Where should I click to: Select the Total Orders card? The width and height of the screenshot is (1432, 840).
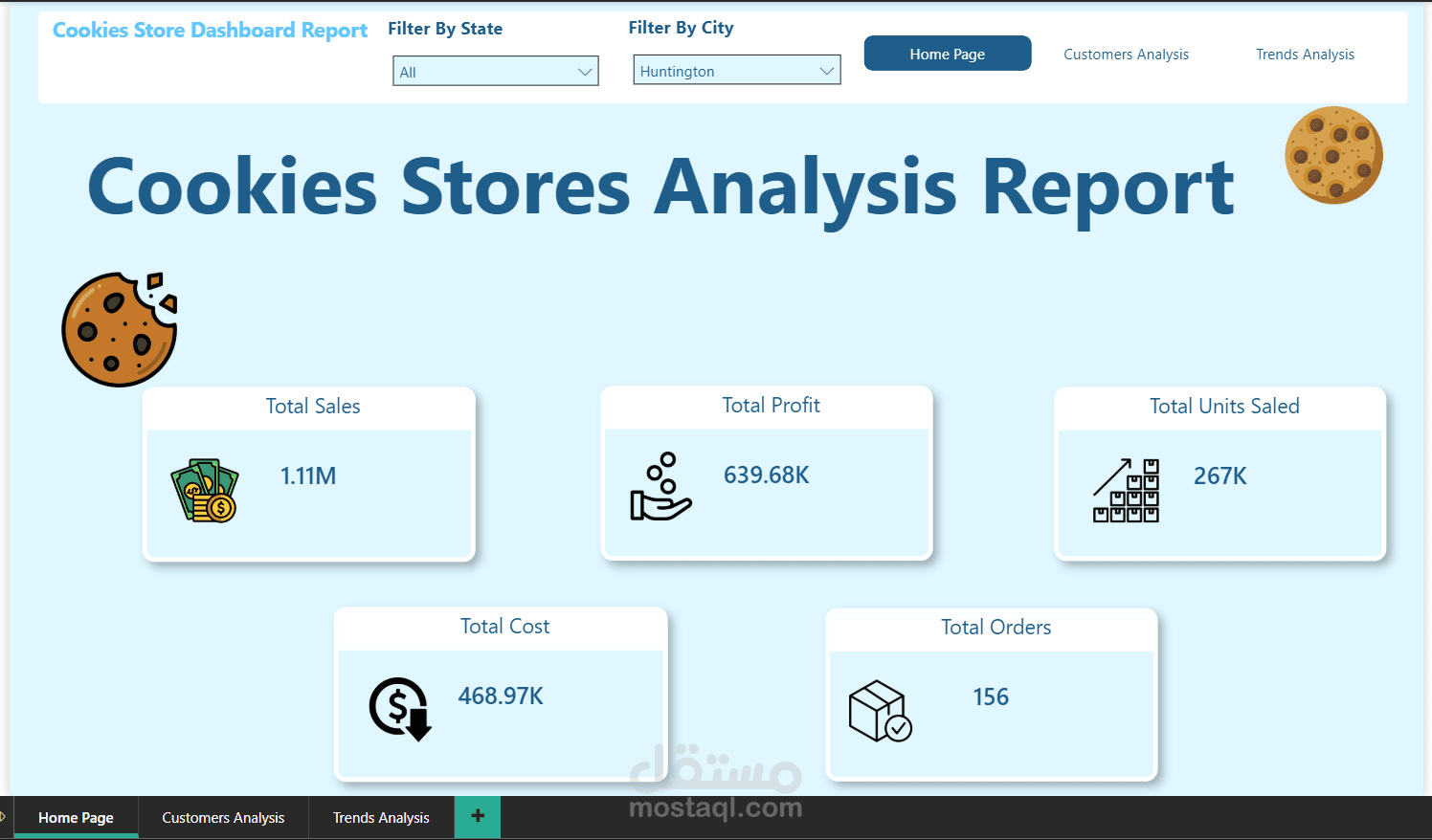992,694
